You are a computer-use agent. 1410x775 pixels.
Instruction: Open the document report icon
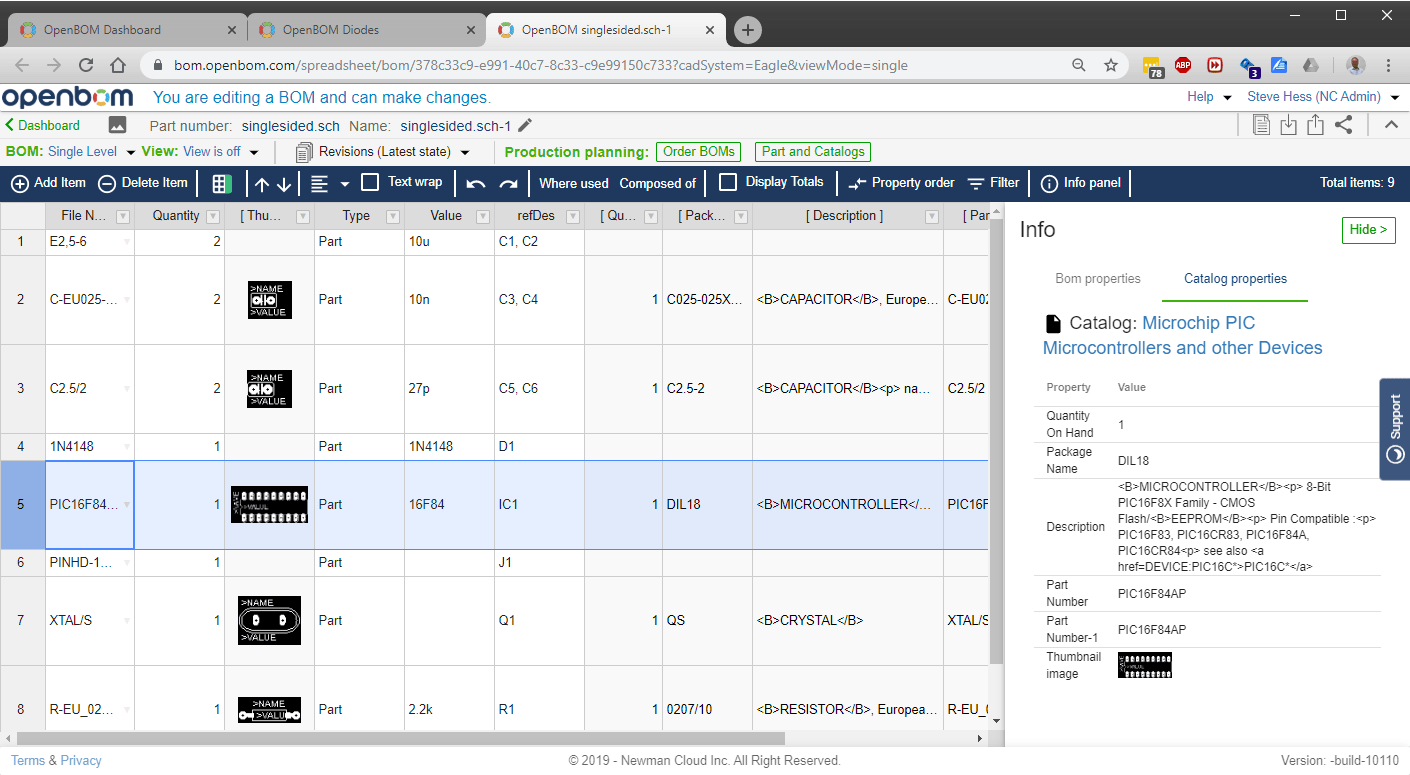(1262, 125)
